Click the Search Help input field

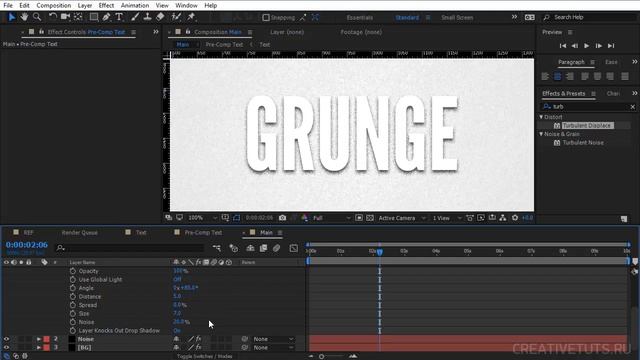tap(589, 17)
